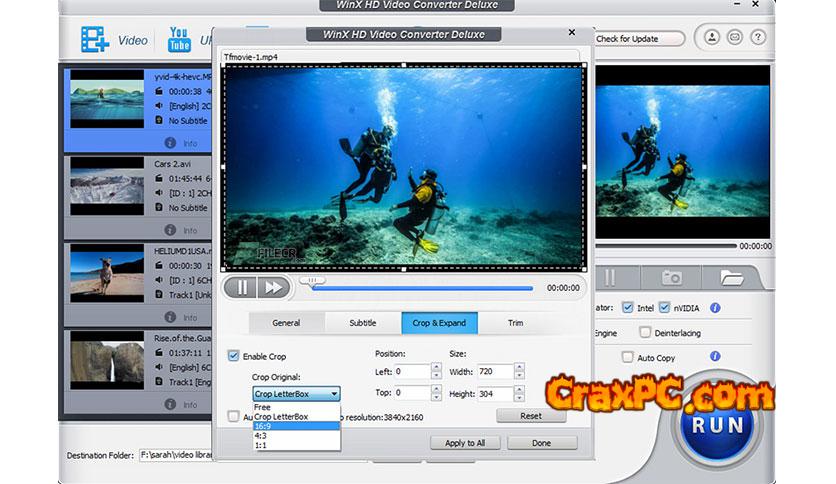This screenshot has height=484, width=836.
Task: Click the blue info icon beside nVIDIA
Action: pyautogui.click(x=715, y=308)
